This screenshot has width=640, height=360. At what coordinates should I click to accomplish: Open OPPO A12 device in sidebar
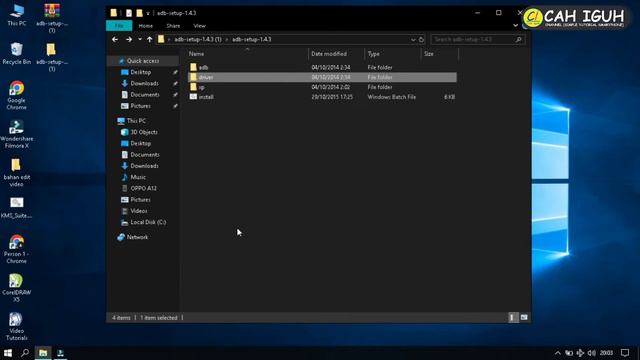pos(143,189)
